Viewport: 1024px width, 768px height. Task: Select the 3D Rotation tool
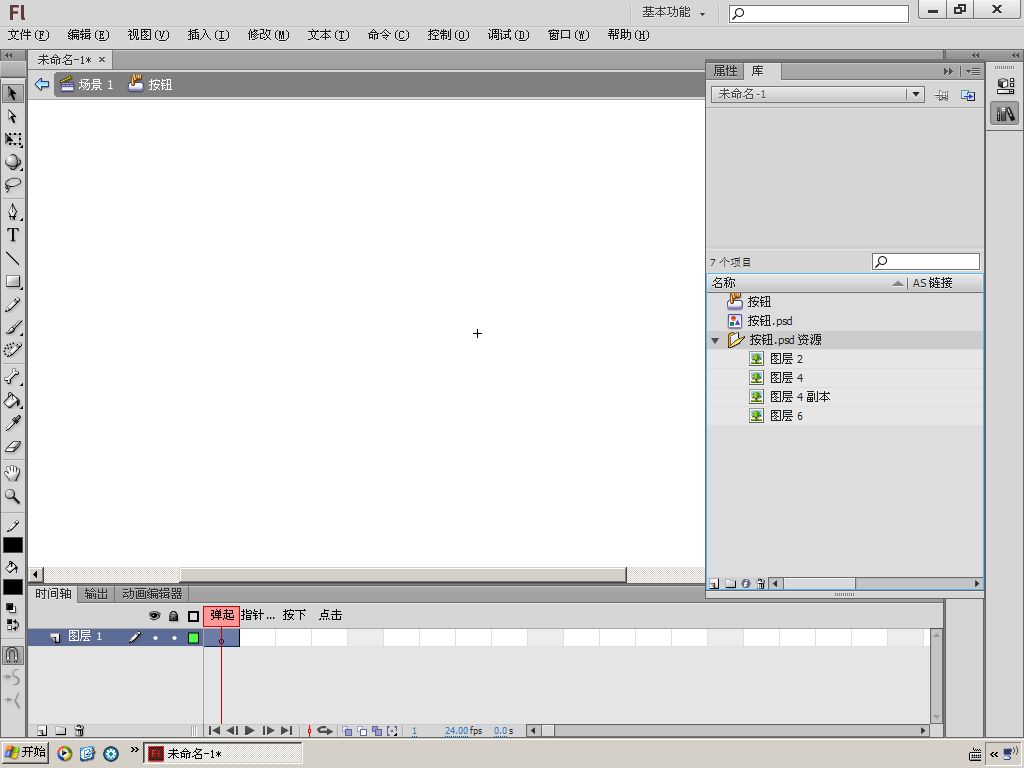point(12,162)
